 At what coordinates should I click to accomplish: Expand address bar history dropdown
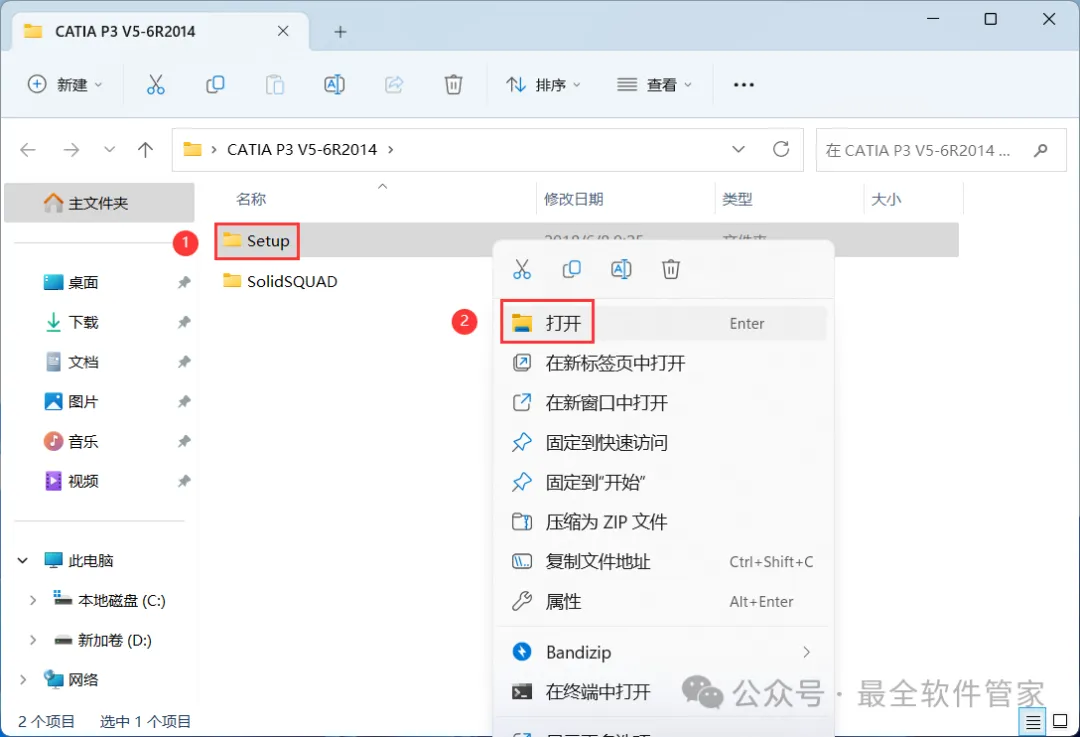(x=738, y=149)
